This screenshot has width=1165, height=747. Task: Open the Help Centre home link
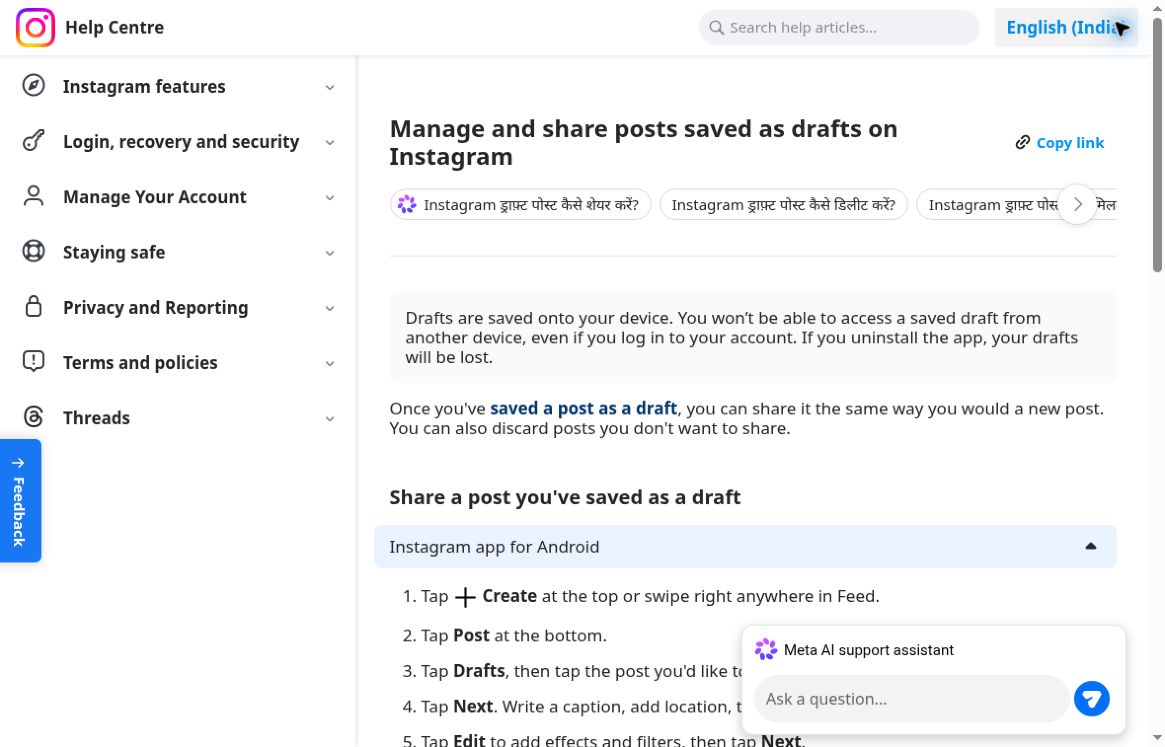[x=114, y=28]
